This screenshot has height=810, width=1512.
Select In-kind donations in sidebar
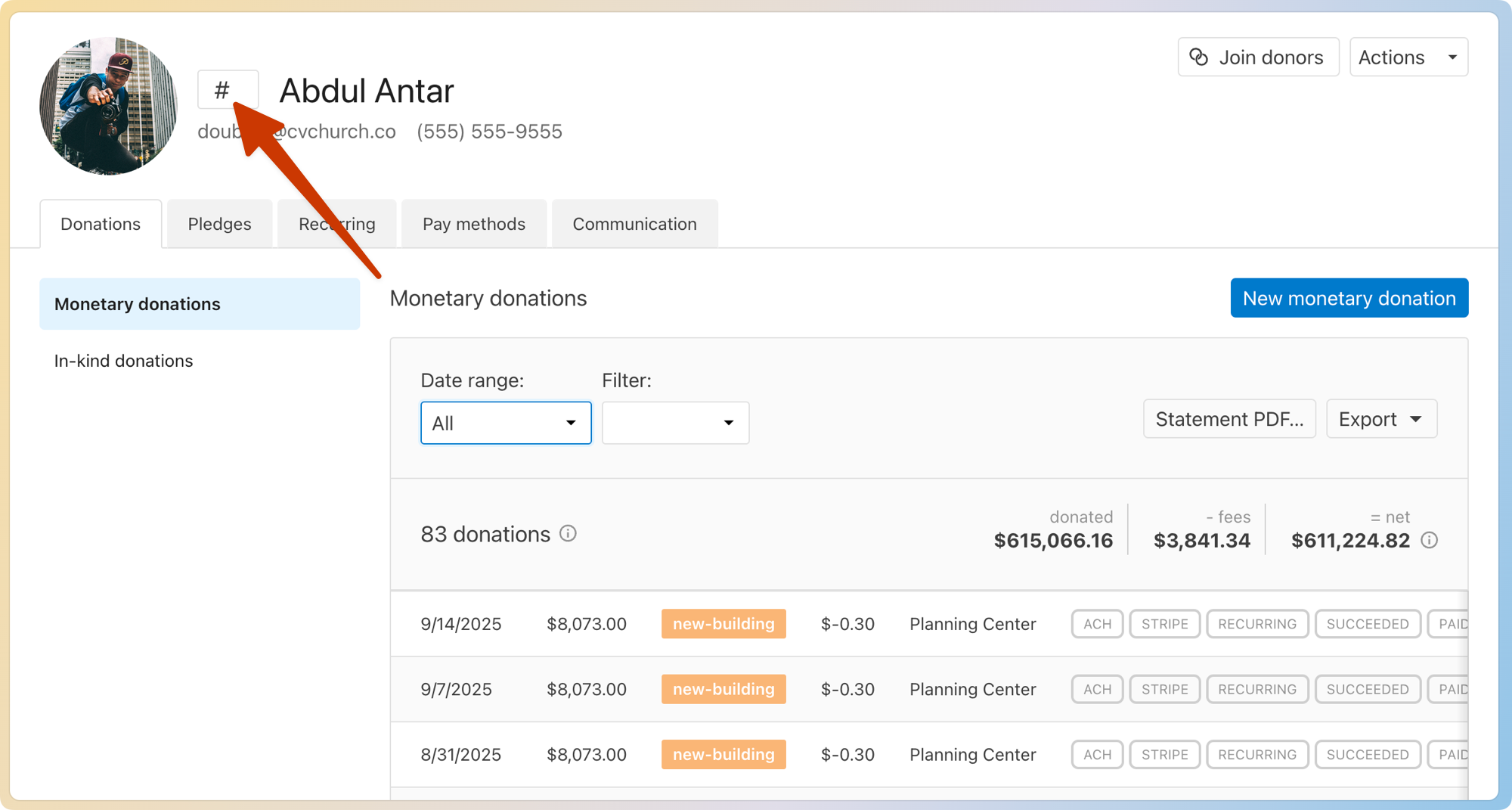(124, 361)
